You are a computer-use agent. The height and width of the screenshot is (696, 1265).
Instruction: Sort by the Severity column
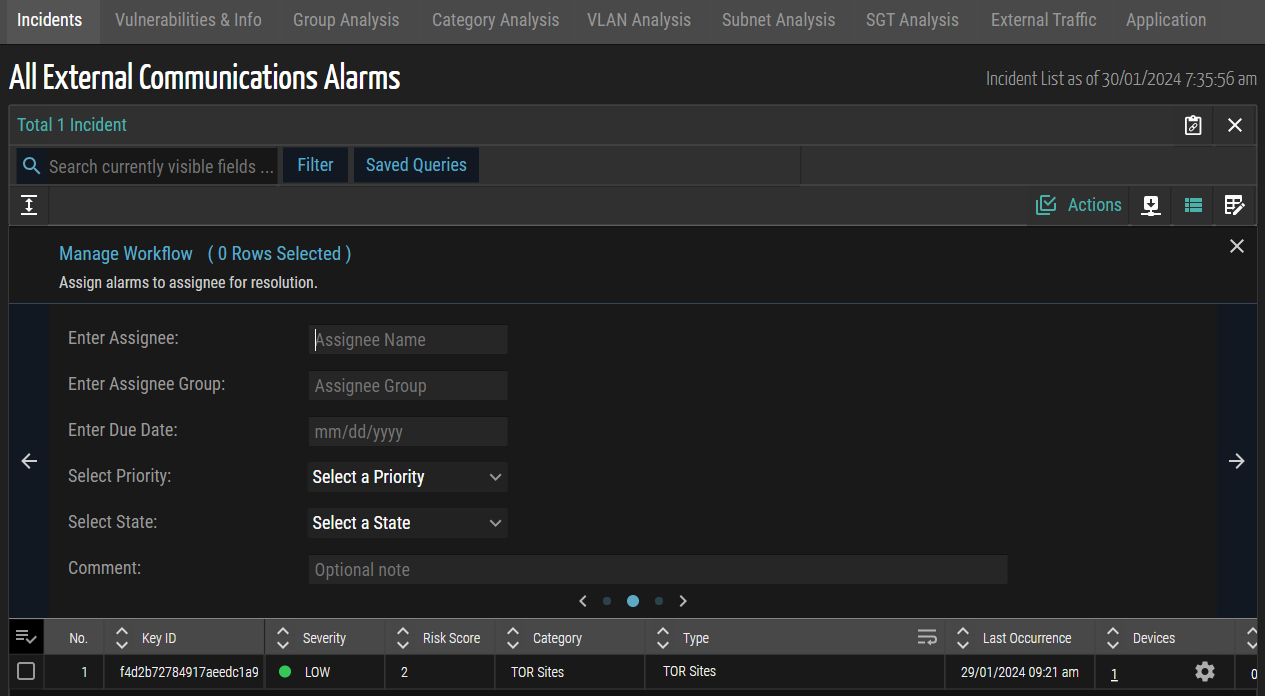pos(283,638)
